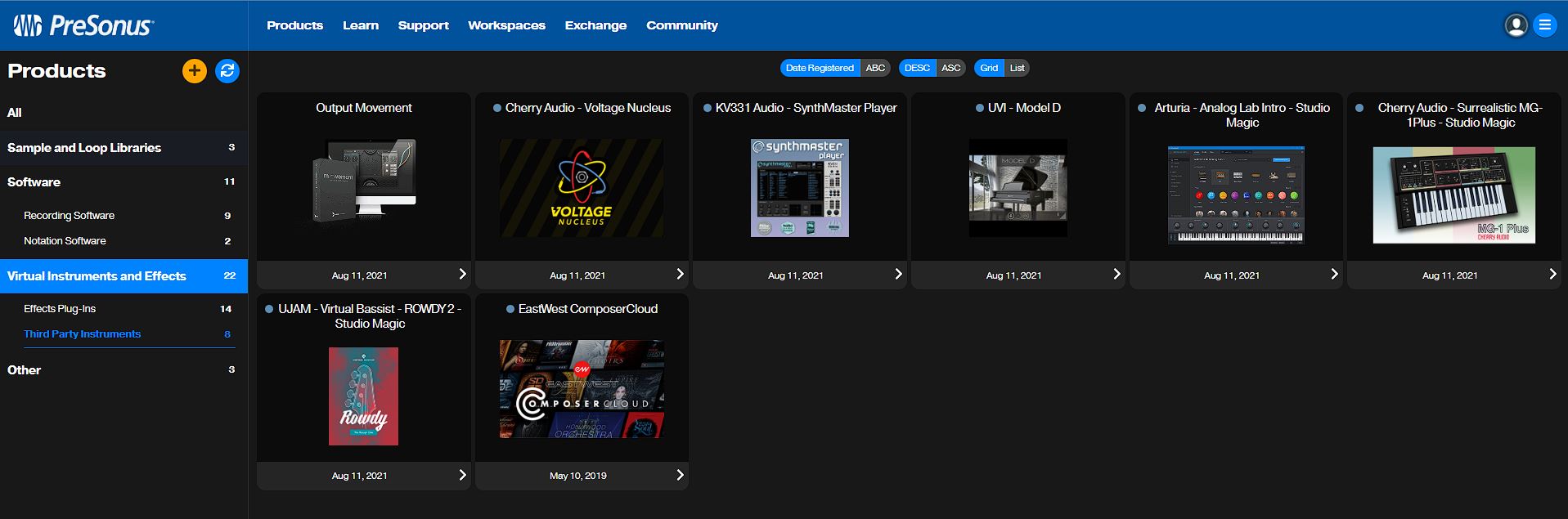Click the UVI - Model D title
The width and height of the screenshot is (1568, 519).
tap(1024, 108)
